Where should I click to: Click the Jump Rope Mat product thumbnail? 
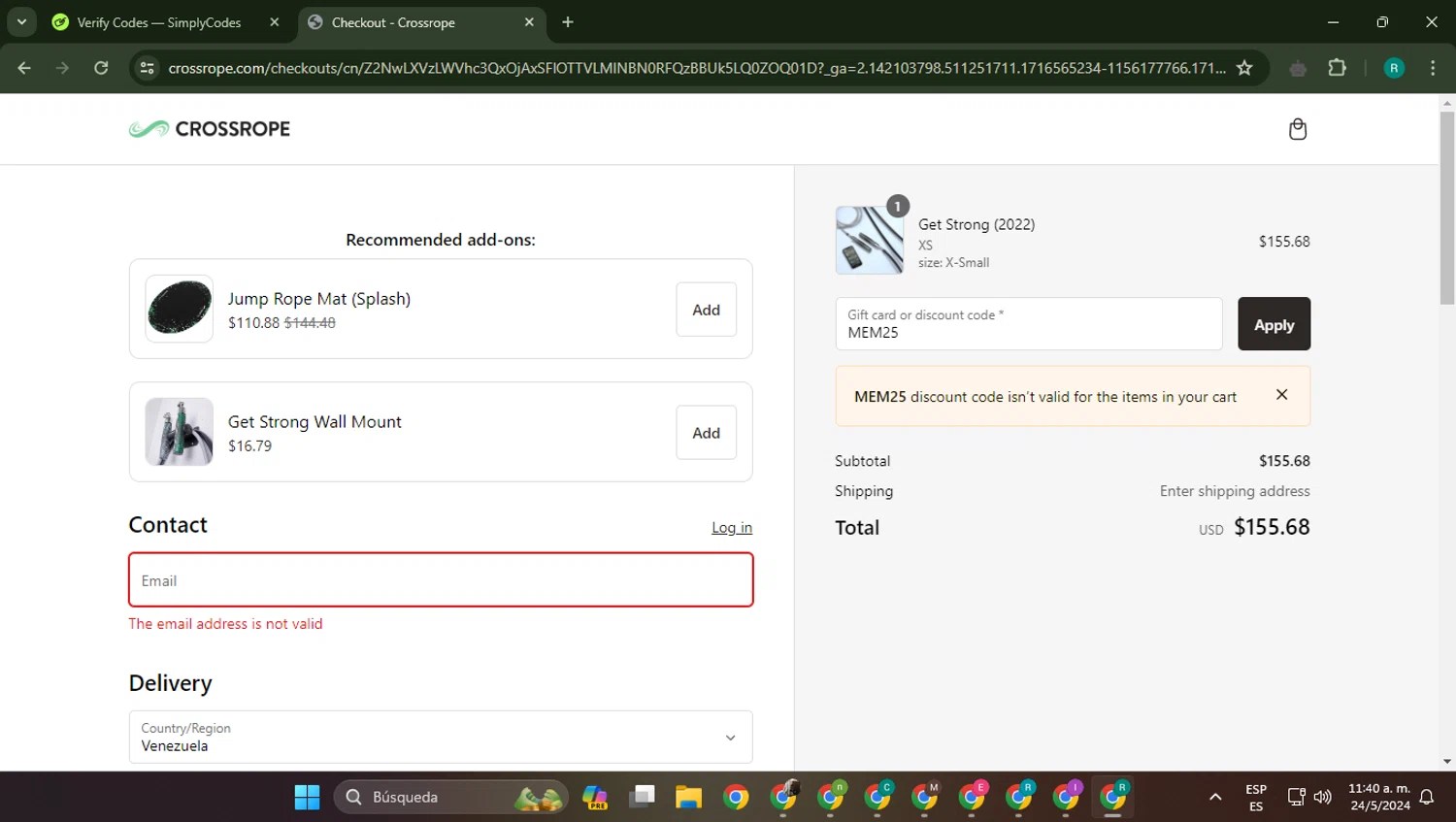click(180, 309)
